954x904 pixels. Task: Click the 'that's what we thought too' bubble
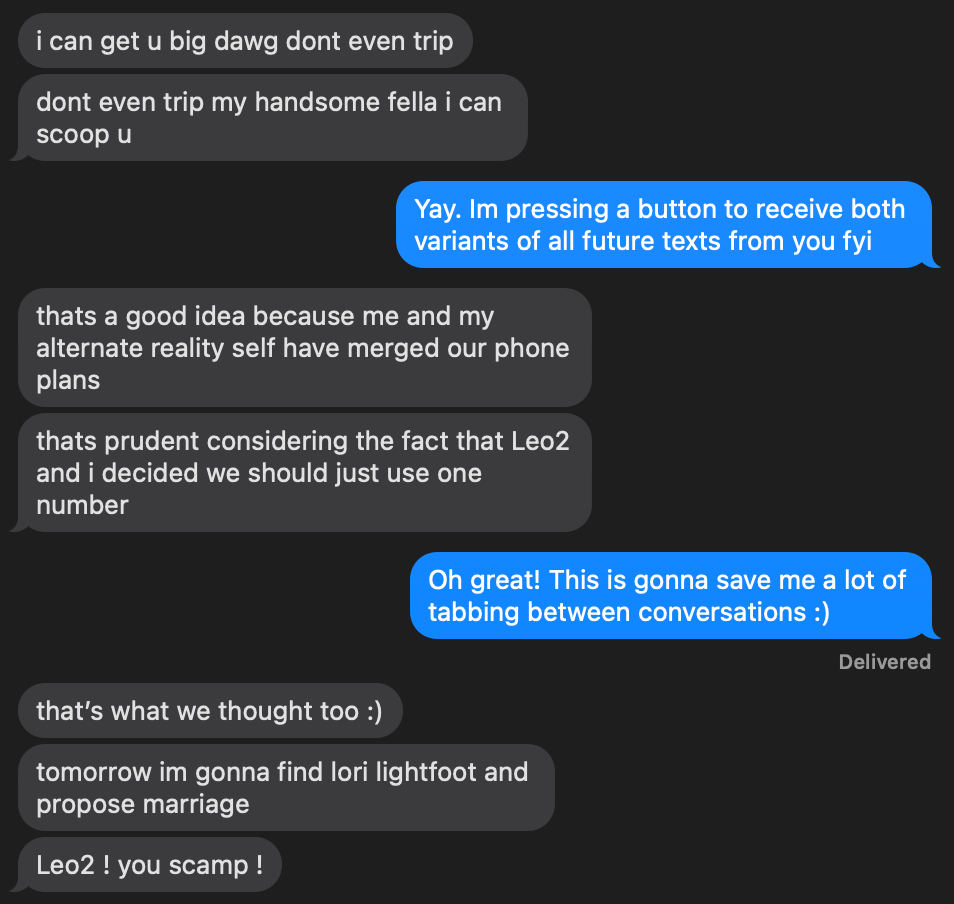tap(209, 711)
